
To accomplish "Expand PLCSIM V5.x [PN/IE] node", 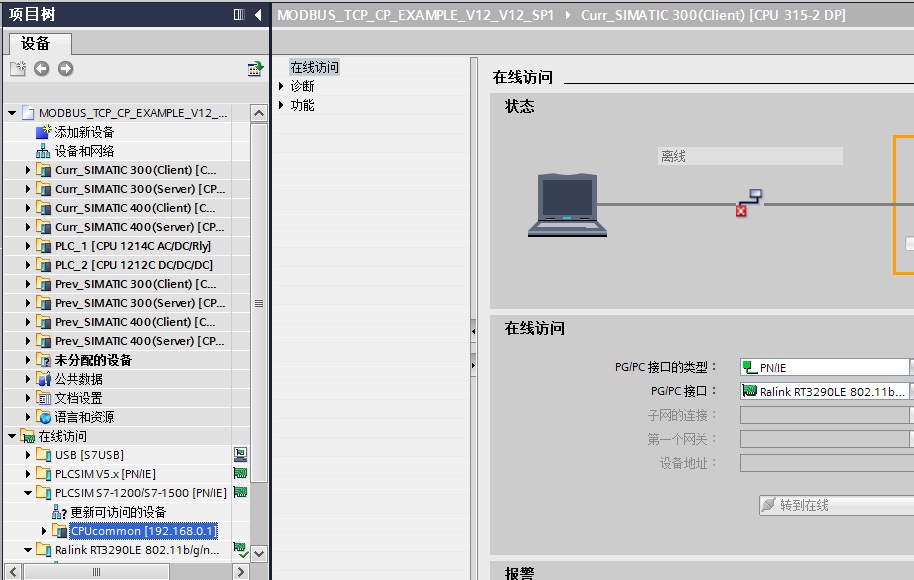I will (x=27, y=474).
